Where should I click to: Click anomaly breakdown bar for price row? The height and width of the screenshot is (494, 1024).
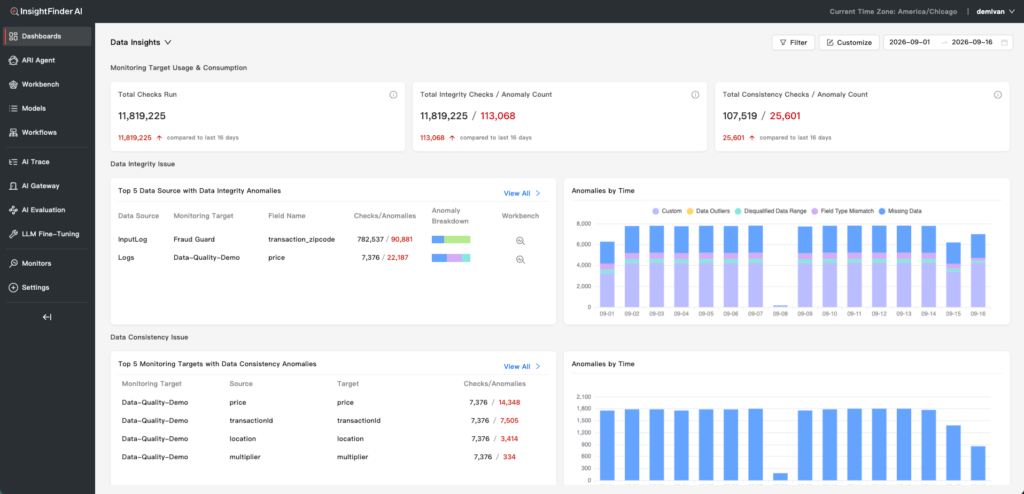click(x=451, y=258)
